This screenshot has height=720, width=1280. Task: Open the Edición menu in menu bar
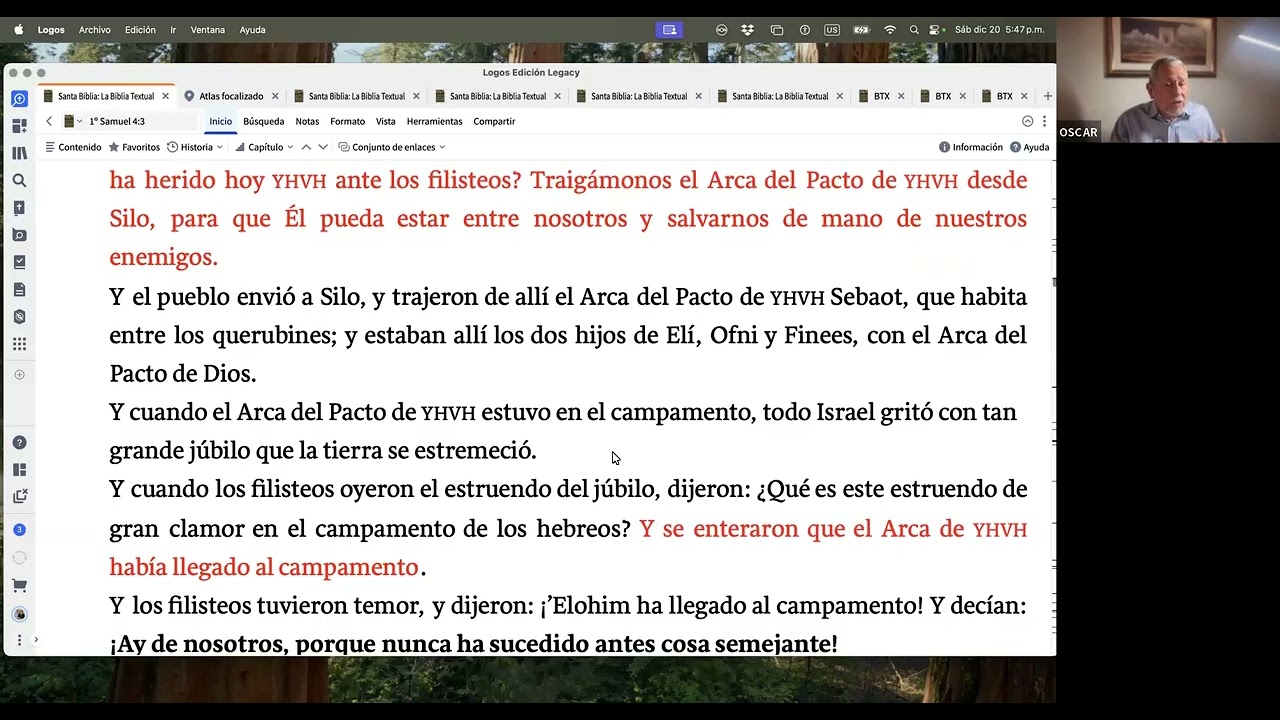(x=140, y=30)
